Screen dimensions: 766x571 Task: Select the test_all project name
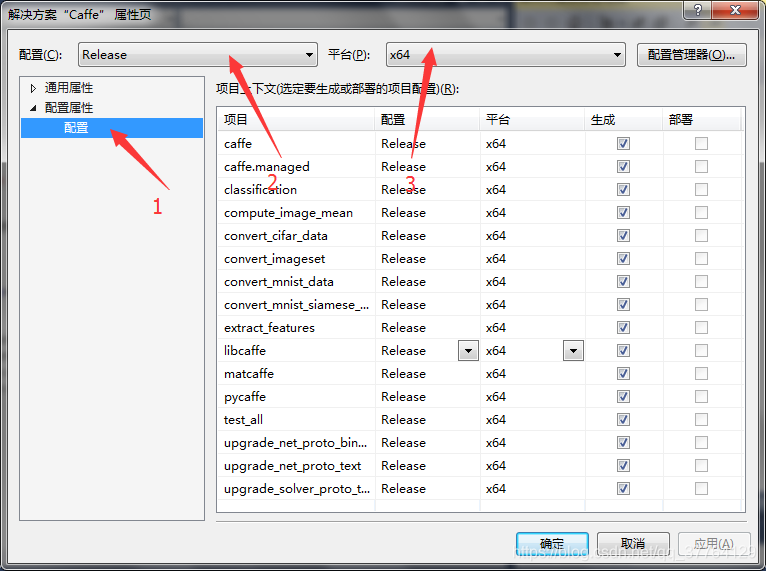(x=243, y=420)
